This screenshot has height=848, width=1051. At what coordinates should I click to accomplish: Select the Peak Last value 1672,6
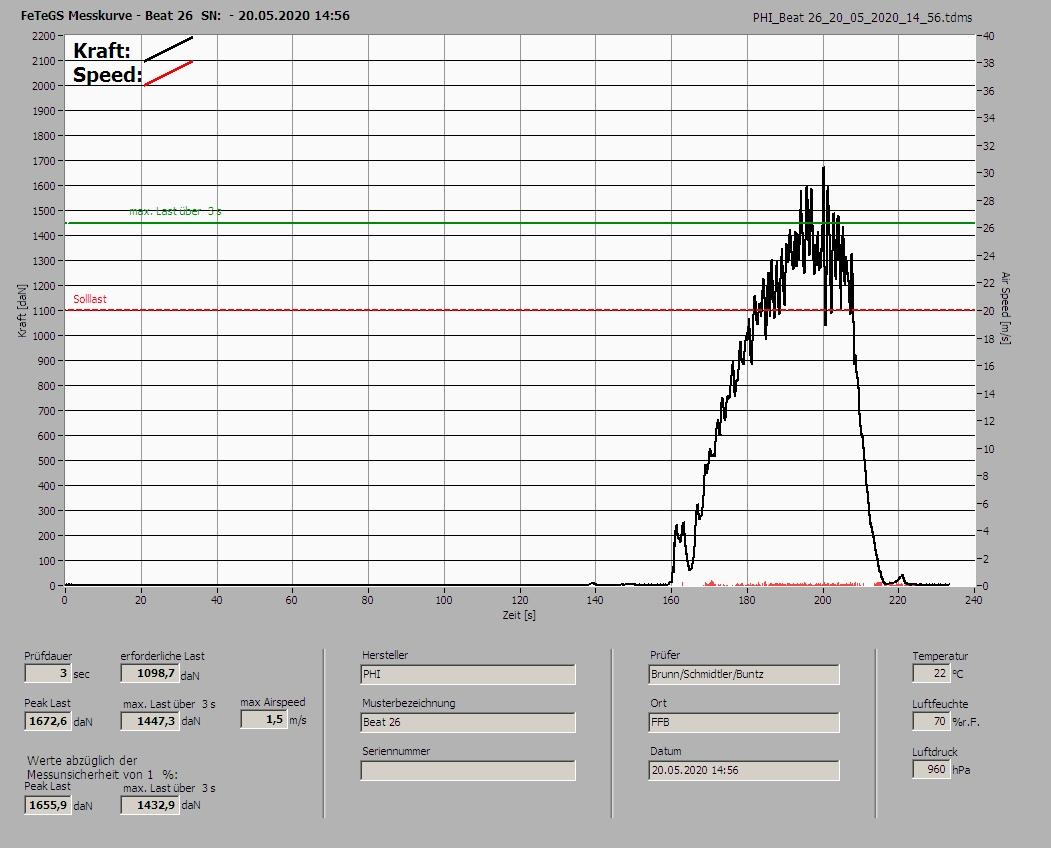point(48,721)
